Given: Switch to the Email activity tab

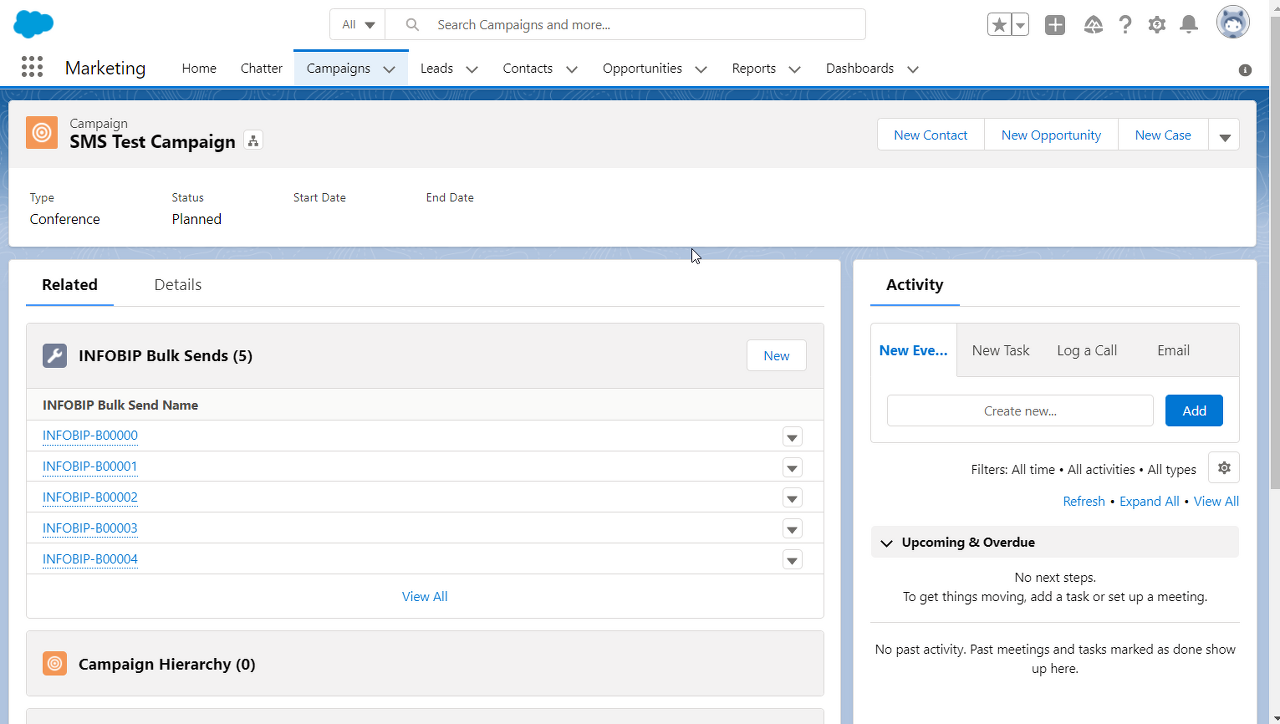Looking at the screenshot, I should (x=1173, y=350).
